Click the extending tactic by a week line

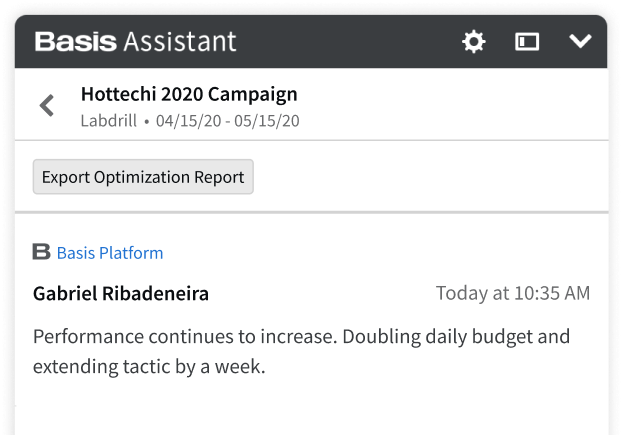pyautogui.click(x=149, y=366)
